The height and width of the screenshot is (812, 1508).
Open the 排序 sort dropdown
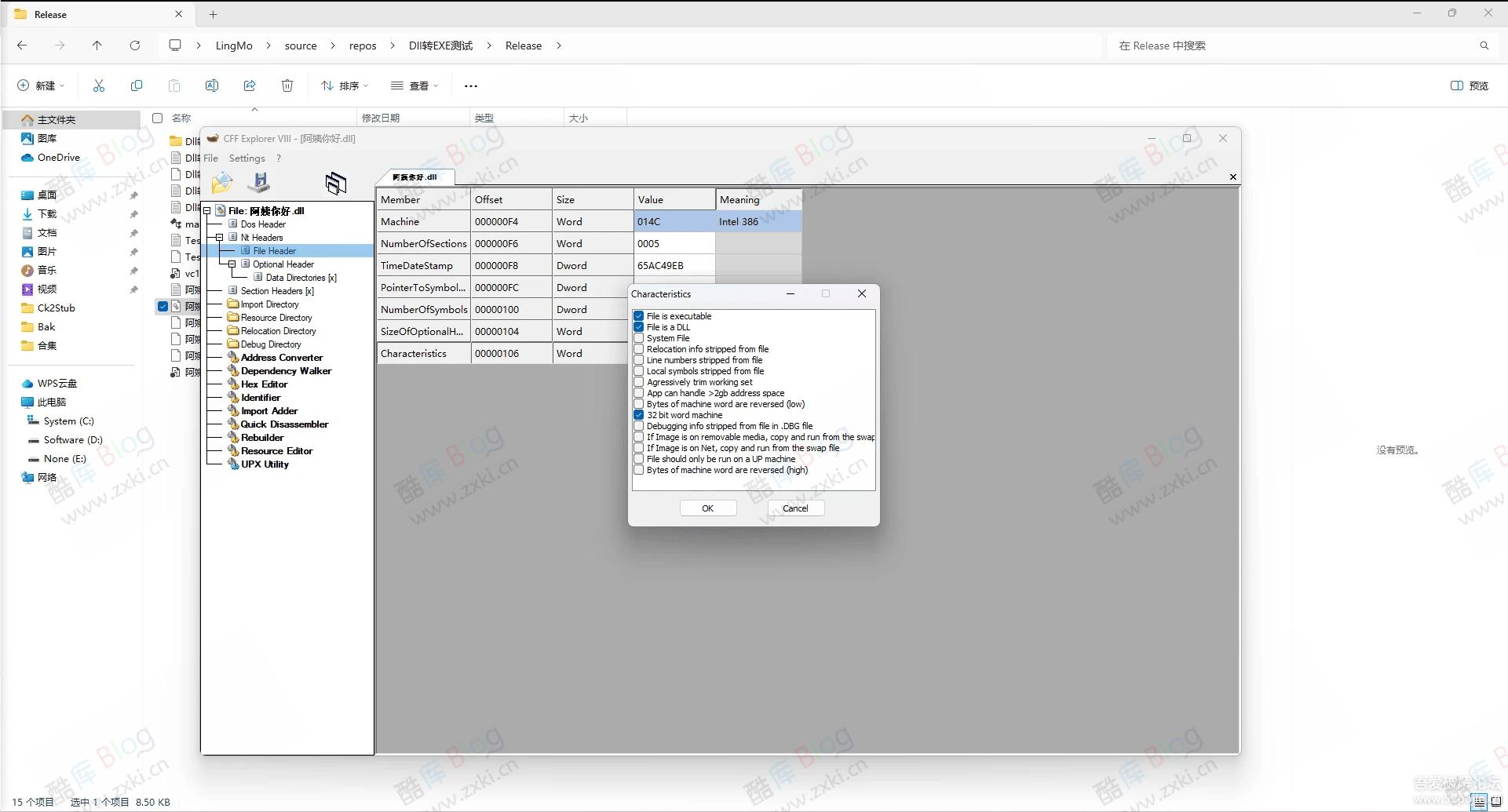tap(345, 86)
